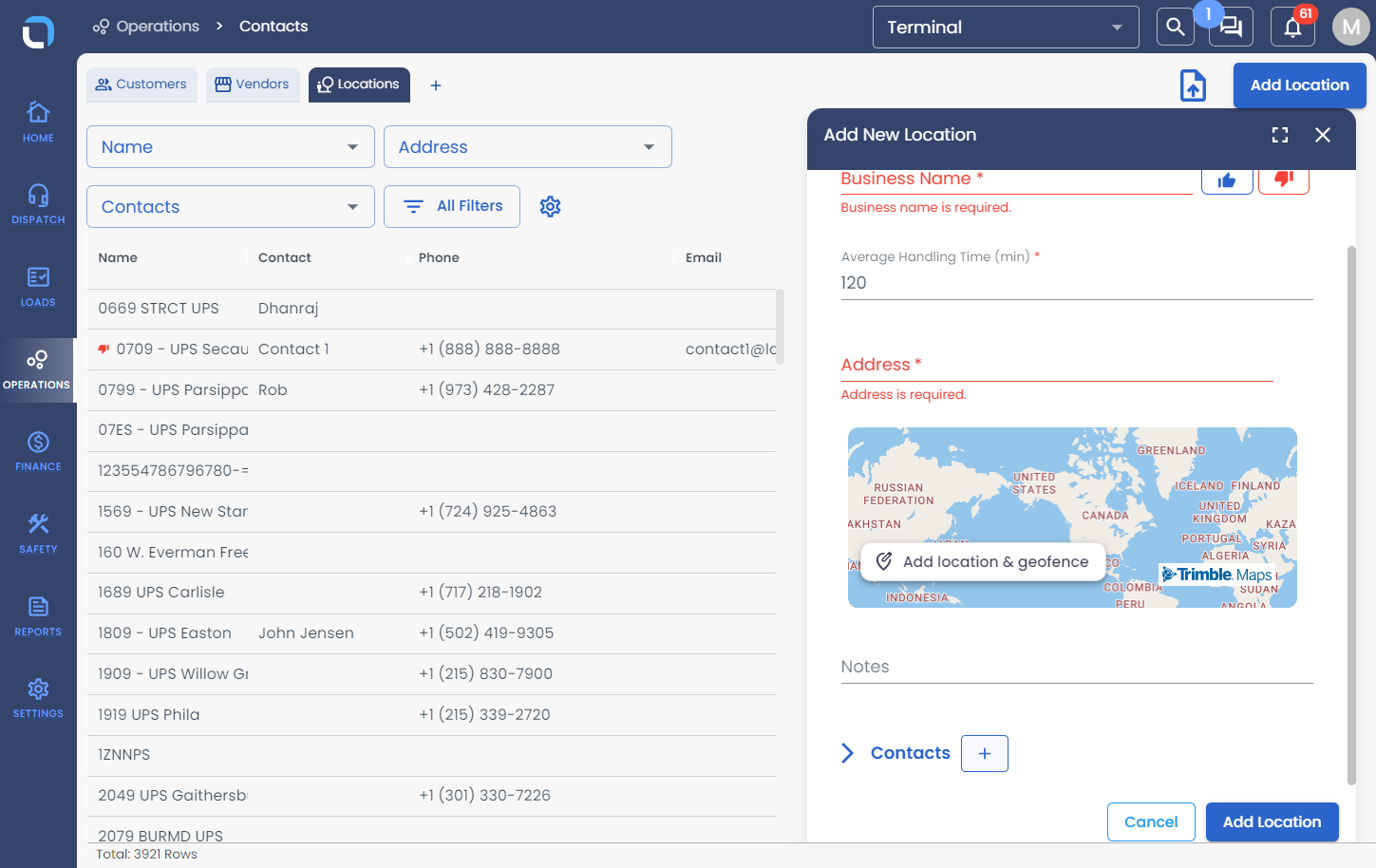1376x868 pixels.
Task: Go to Finance in sidebar
Action: (x=38, y=451)
